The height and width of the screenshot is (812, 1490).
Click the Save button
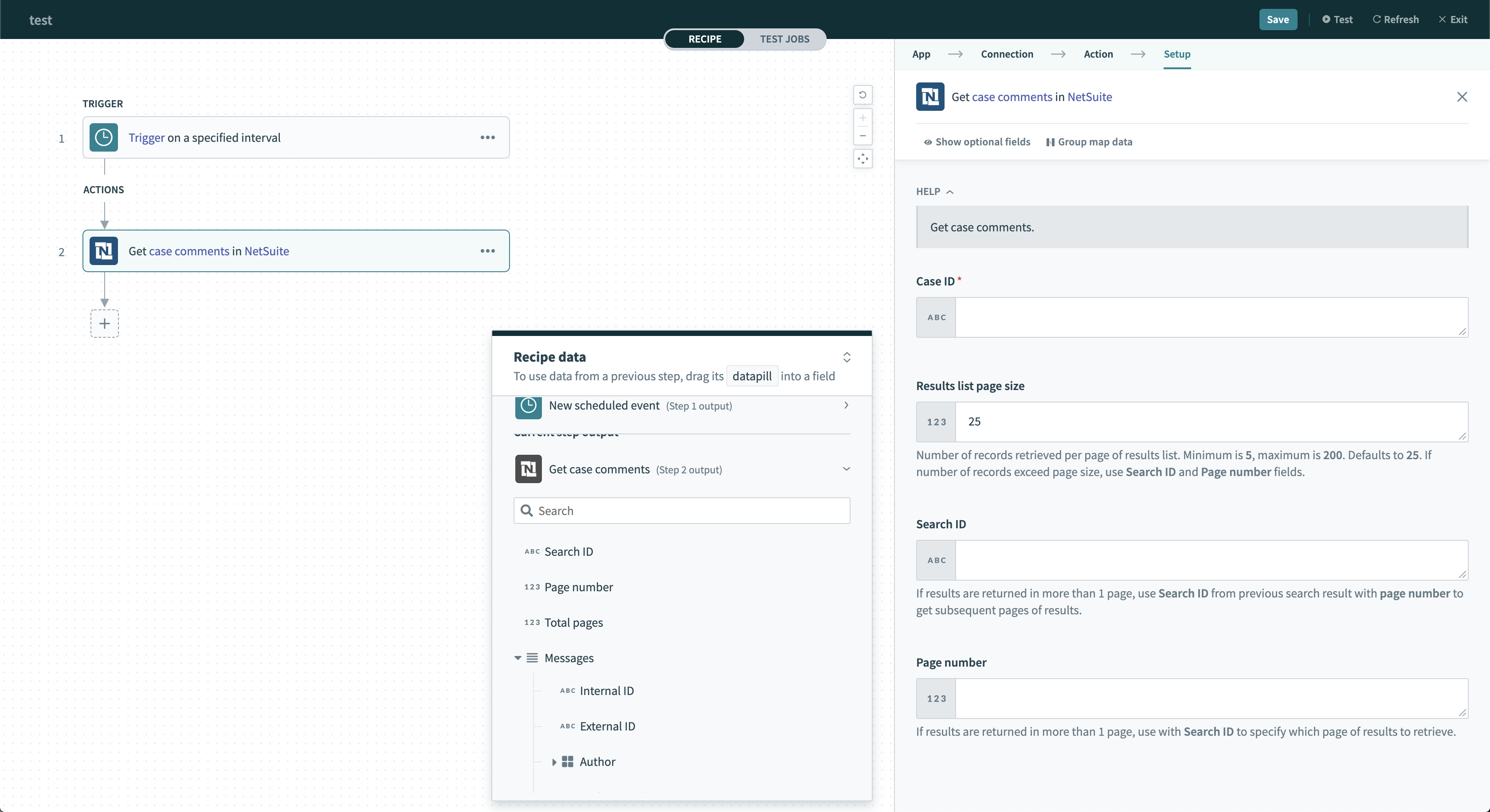click(x=1277, y=20)
